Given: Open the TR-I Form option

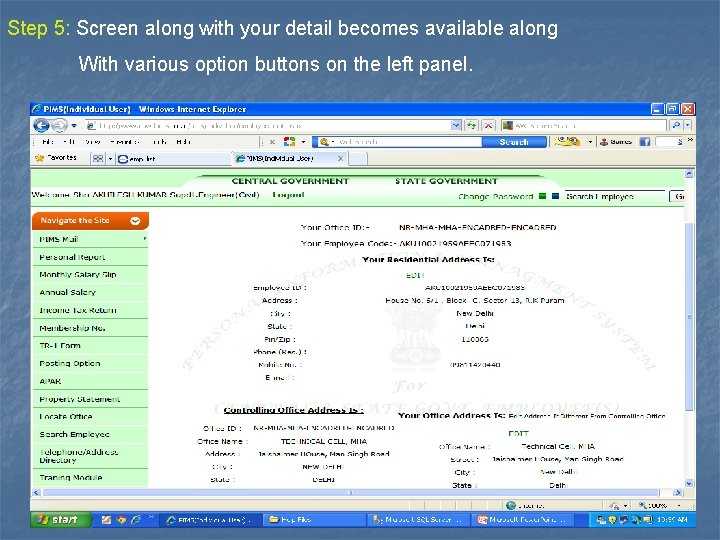Looking at the screenshot, I should pos(90,346).
